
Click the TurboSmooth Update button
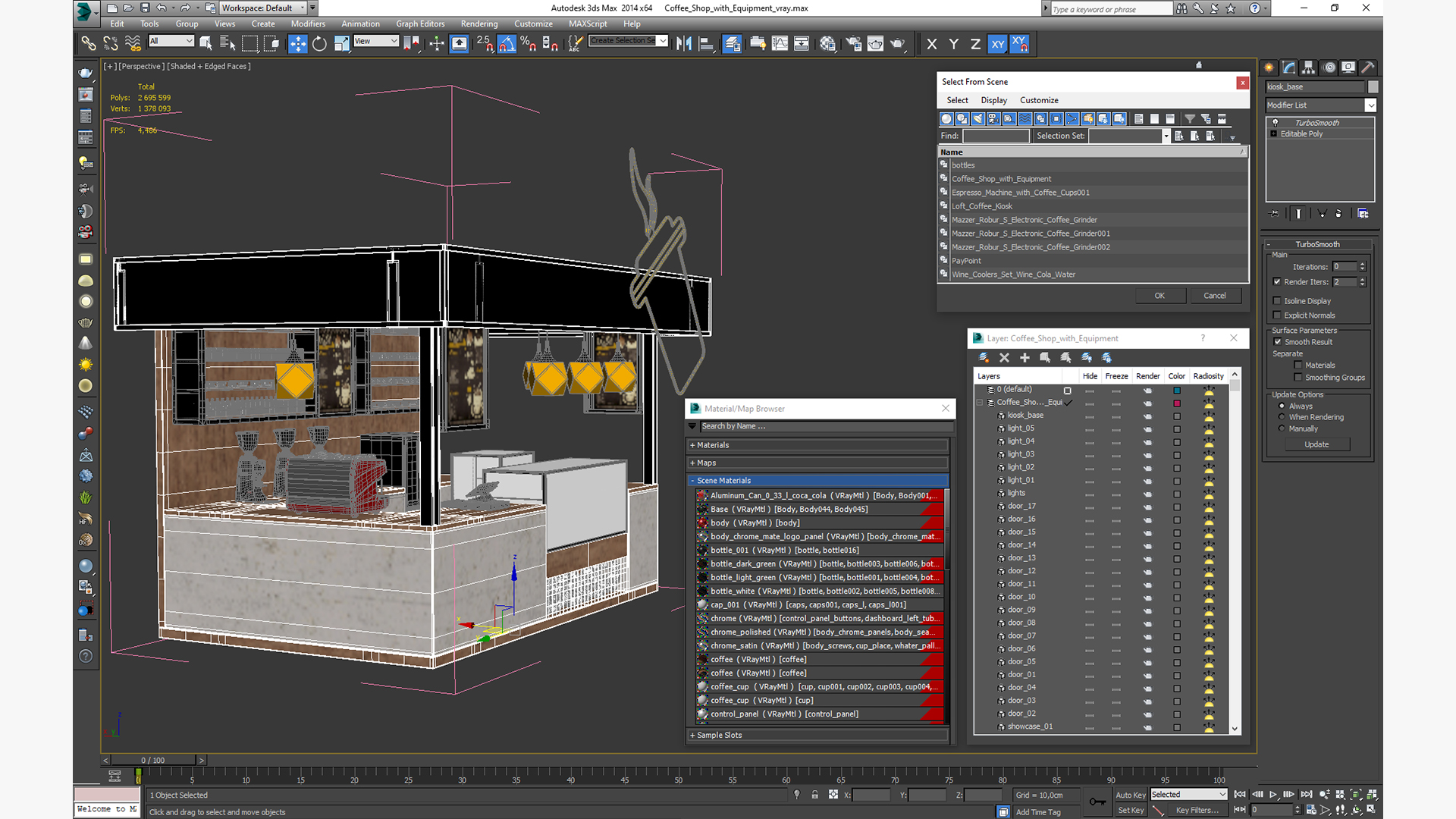pos(1316,444)
